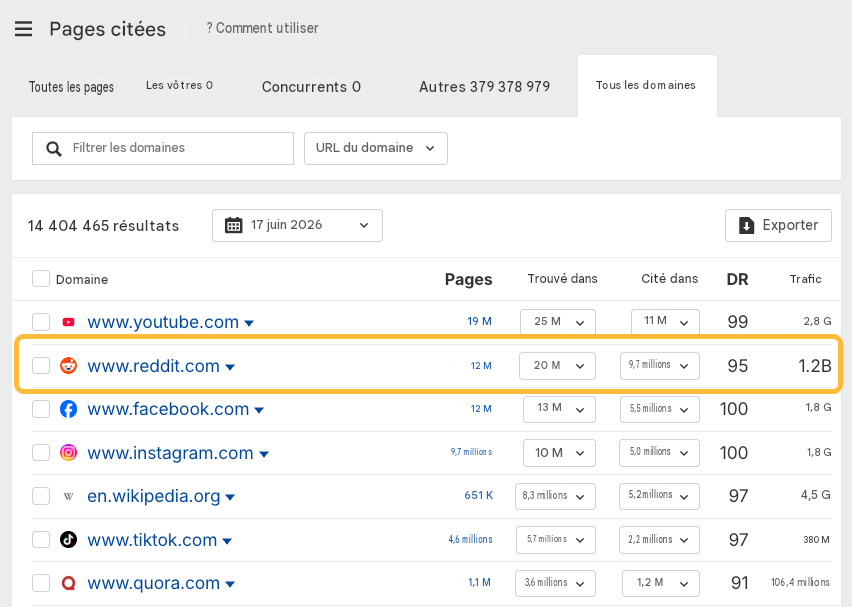Open www.tiktok.com domain link
This screenshot has height=607, width=852.
(x=152, y=540)
